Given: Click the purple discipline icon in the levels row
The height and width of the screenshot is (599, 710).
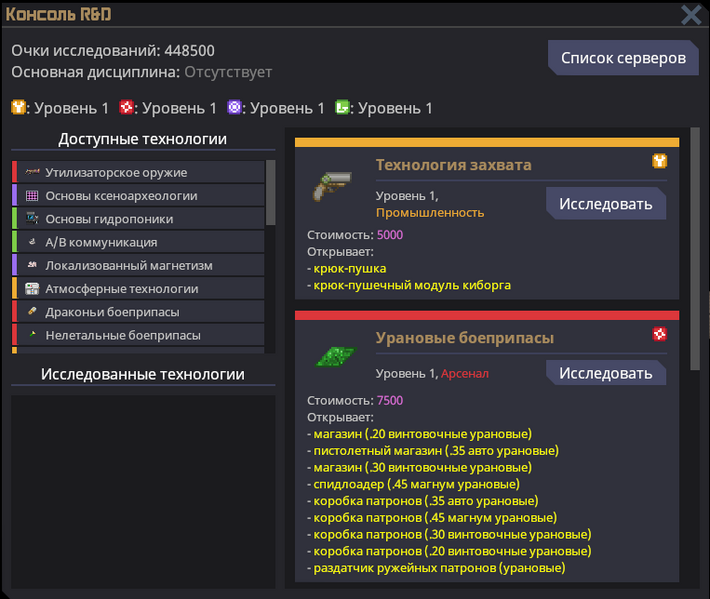Looking at the screenshot, I should tap(234, 107).
